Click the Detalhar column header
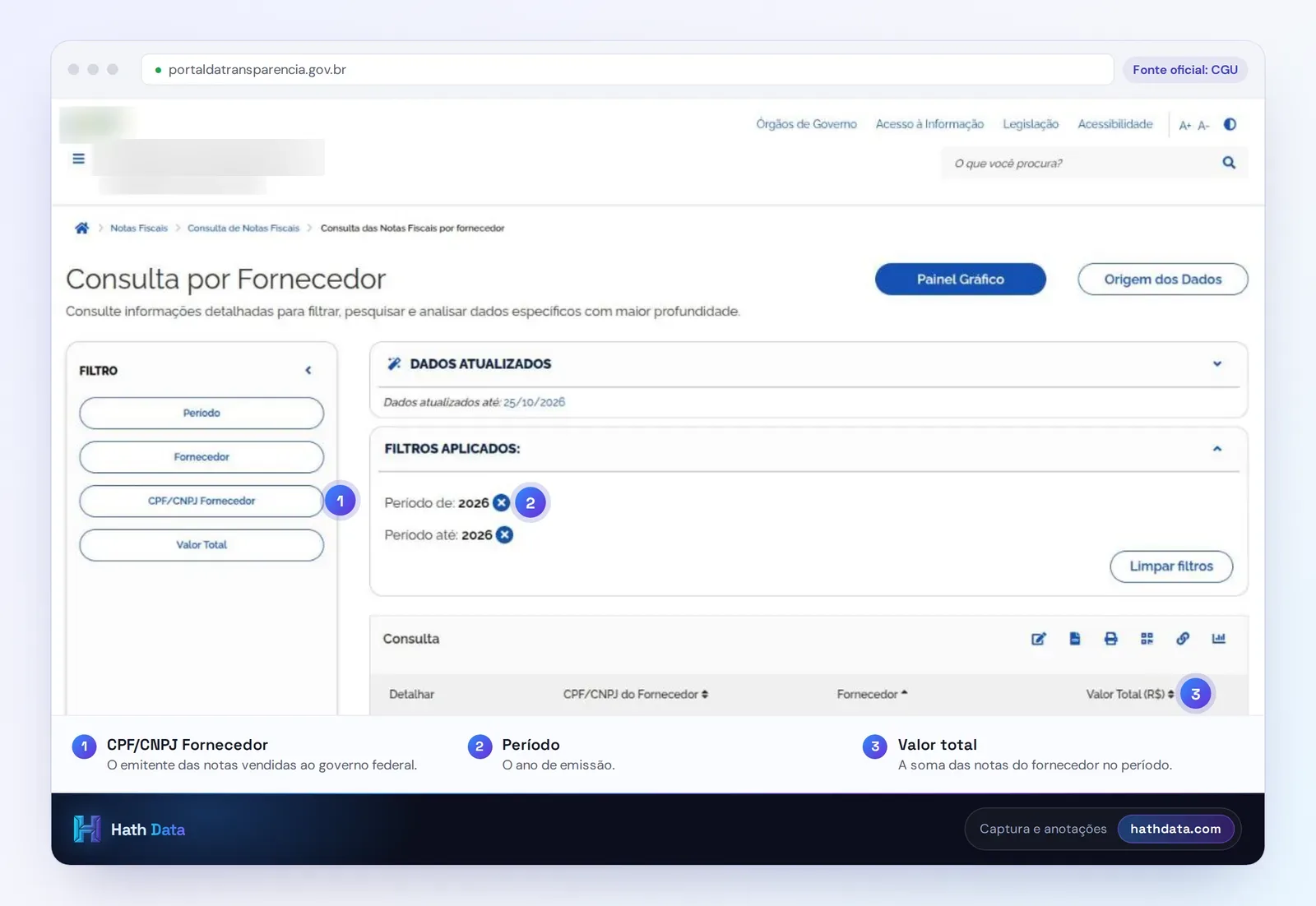 coord(411,694)
